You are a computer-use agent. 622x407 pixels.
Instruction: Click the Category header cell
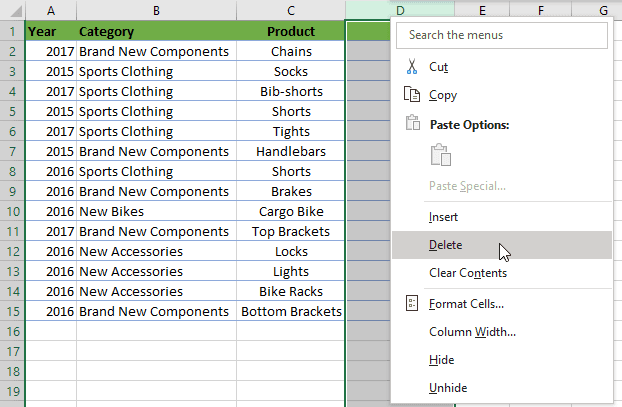(156, 31)
